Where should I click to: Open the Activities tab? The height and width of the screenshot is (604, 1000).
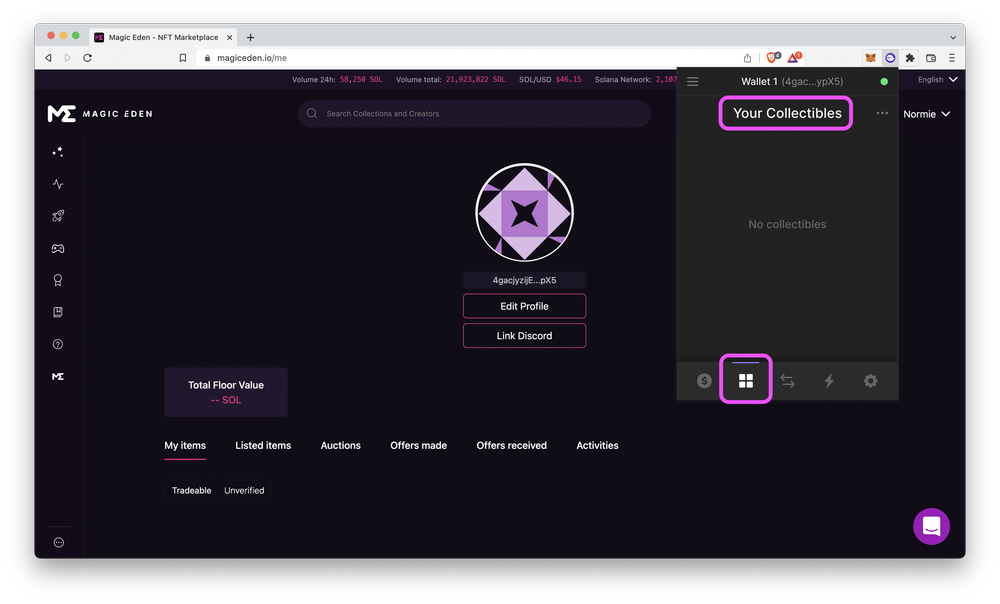598,445
